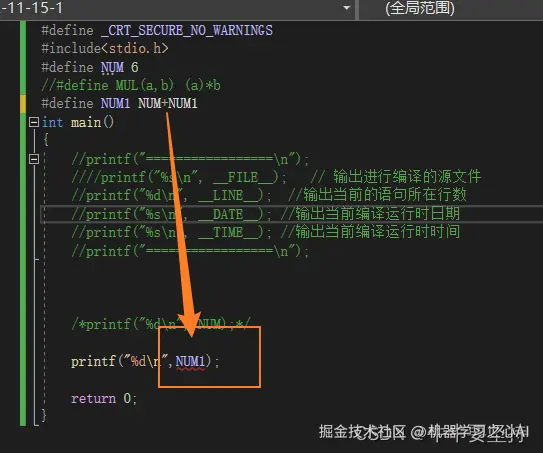Open the 全局范围 scope dropdown
The width and height of the screenshot is (543, 453).
(451, 8)
